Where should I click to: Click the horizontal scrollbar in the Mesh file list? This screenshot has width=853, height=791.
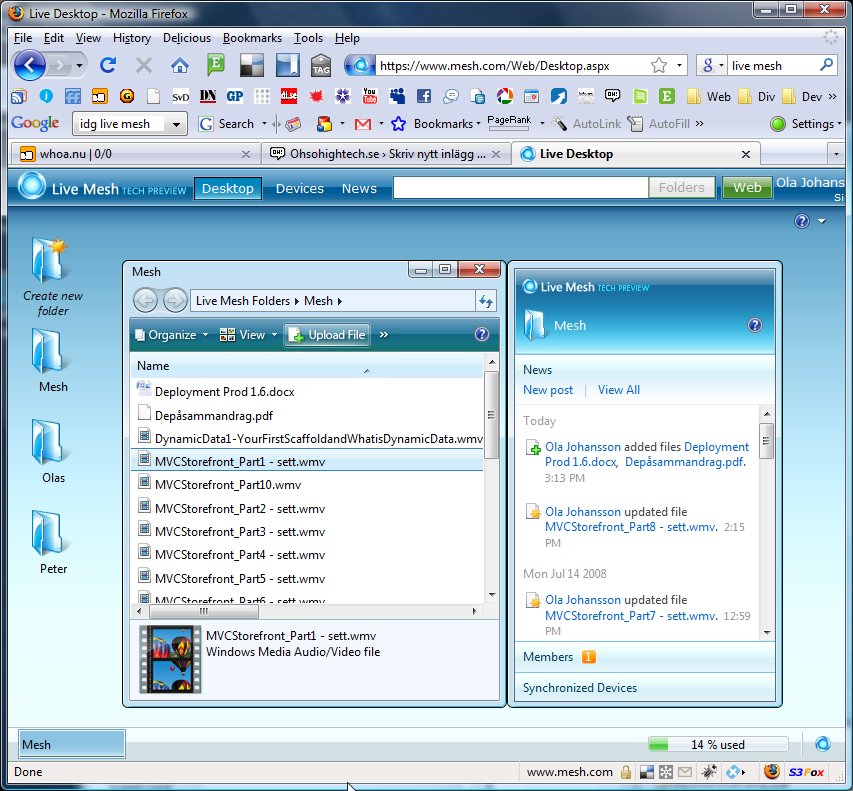click(x=203, y=611)
